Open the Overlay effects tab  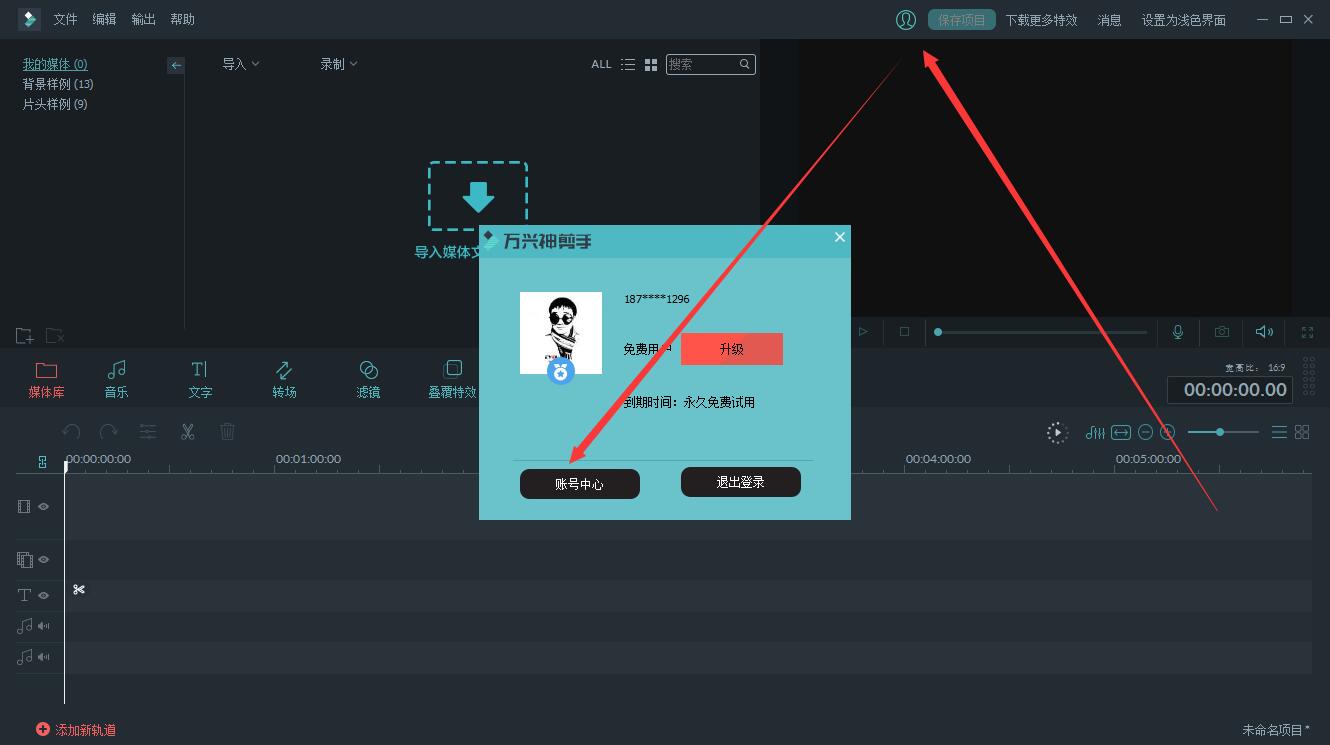(x=452, y=380)
